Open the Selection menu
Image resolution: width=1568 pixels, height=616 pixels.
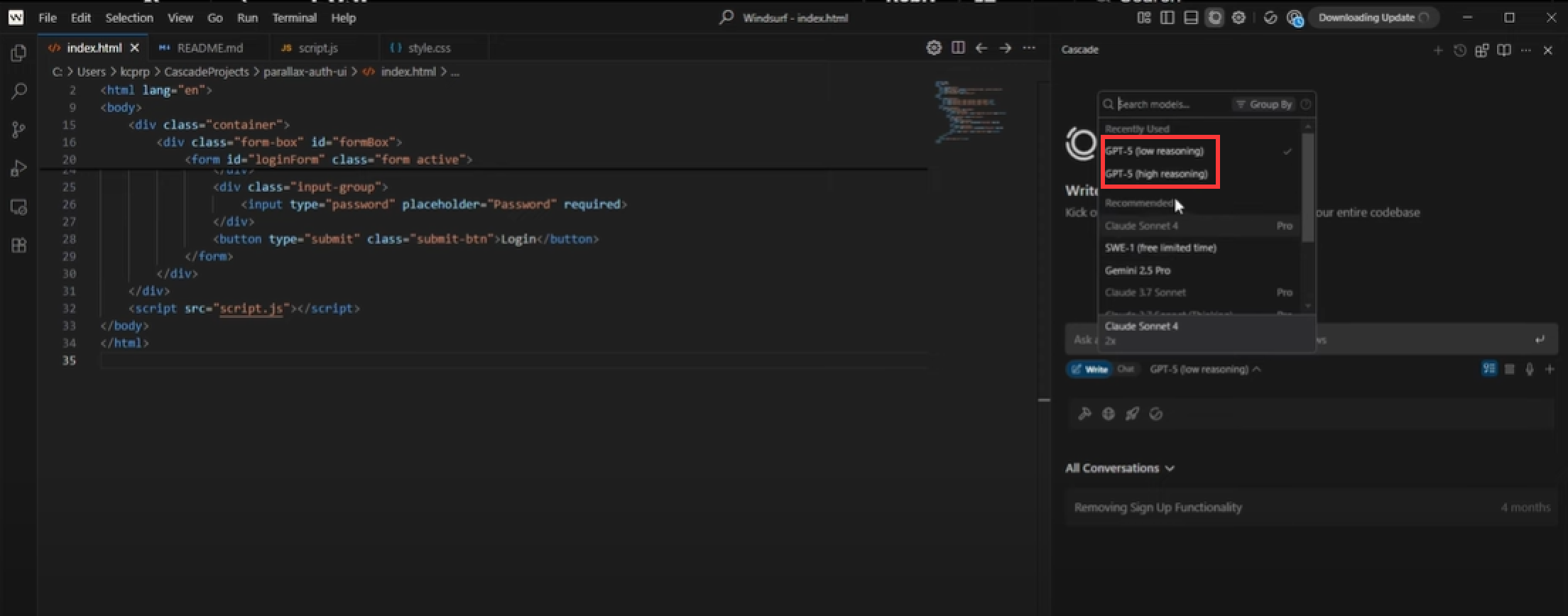[x=129, y=18]
